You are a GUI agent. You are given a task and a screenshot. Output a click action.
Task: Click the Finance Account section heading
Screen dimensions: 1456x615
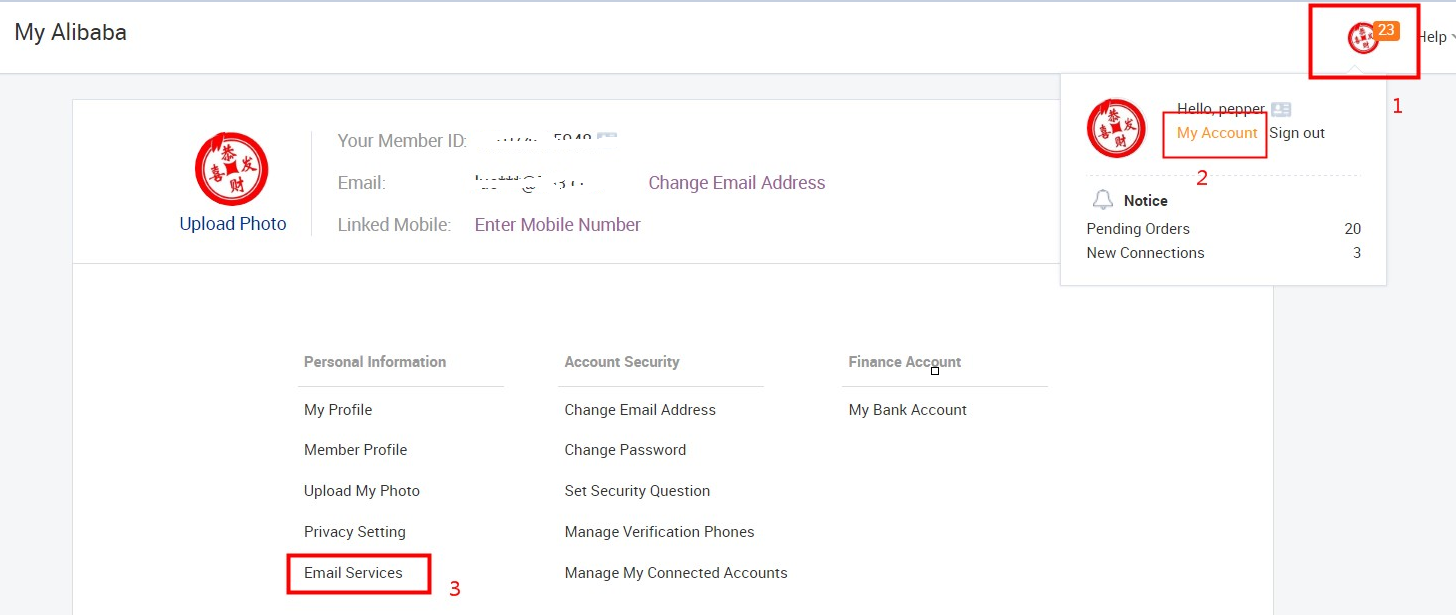pyautogui.click(x=905, y=362)
